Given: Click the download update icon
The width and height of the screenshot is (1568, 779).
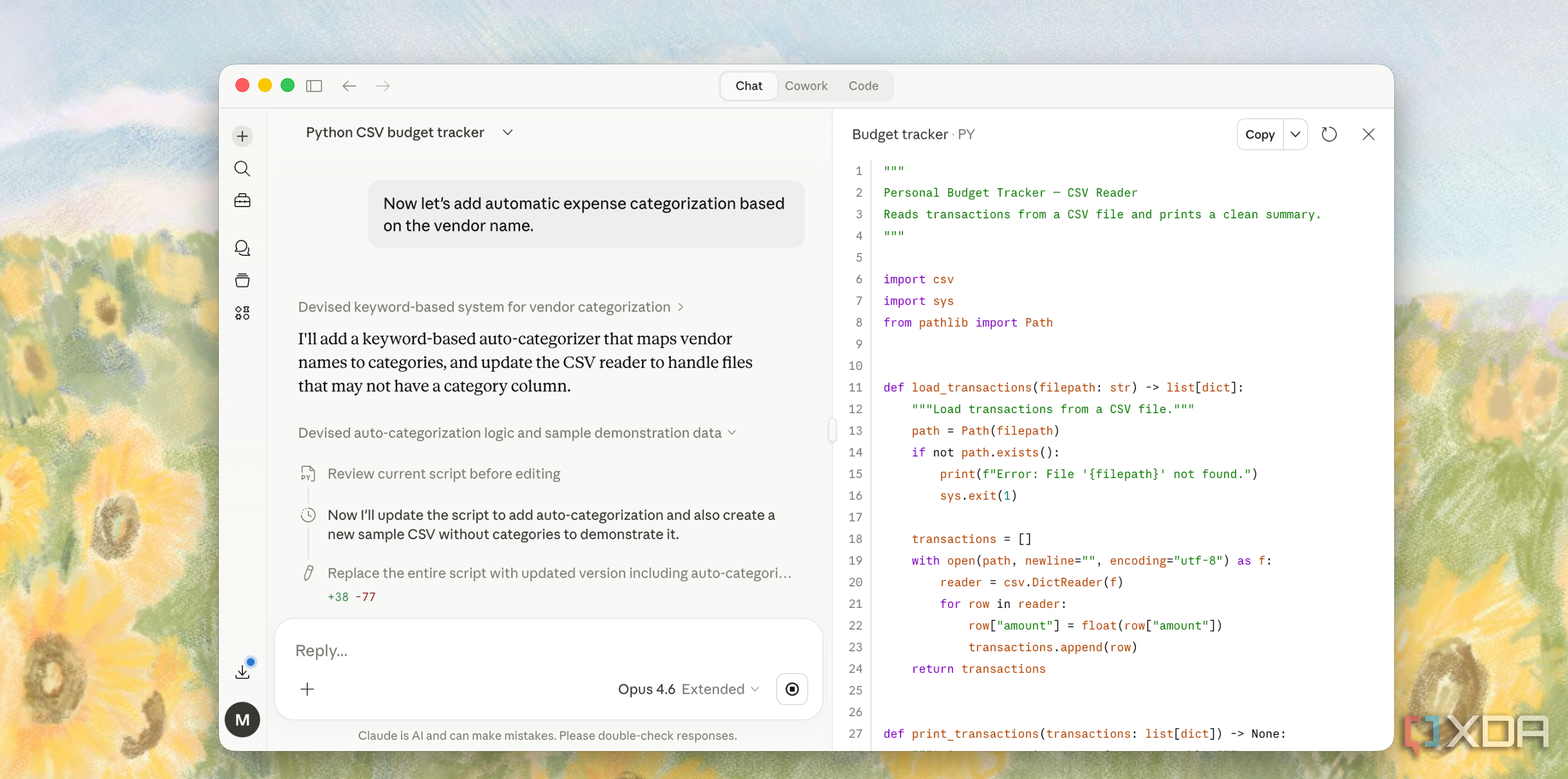Looking at the screenshot, I should [242, 671].
